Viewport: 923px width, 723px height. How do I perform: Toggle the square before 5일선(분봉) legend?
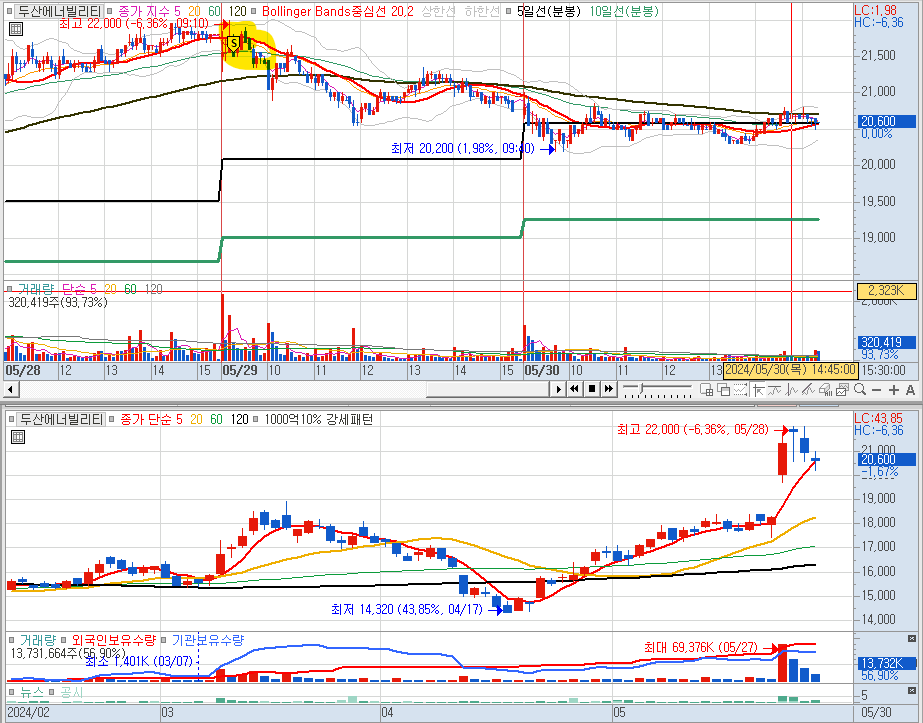[x=509, y=11]
